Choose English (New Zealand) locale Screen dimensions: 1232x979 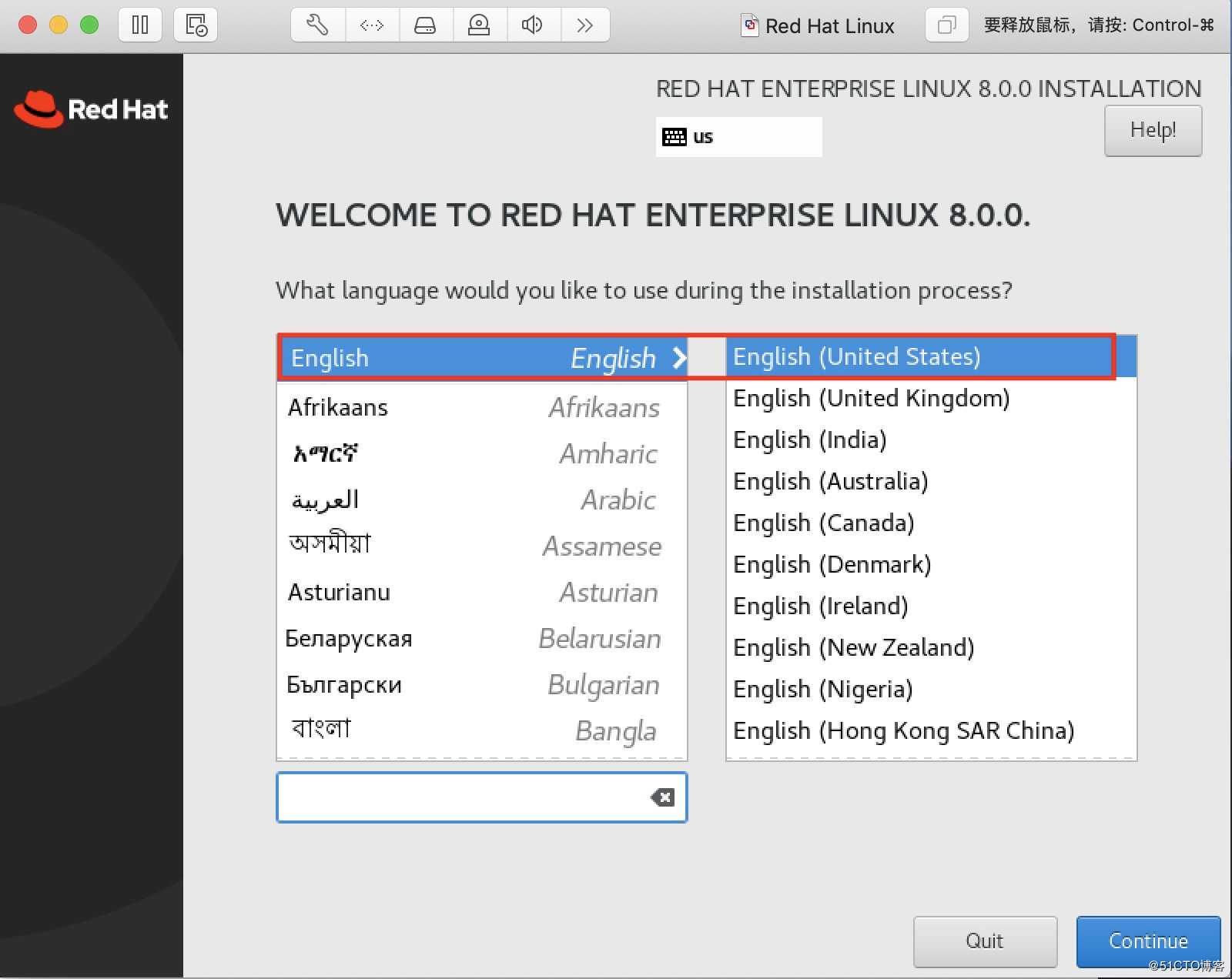[931, 647]
